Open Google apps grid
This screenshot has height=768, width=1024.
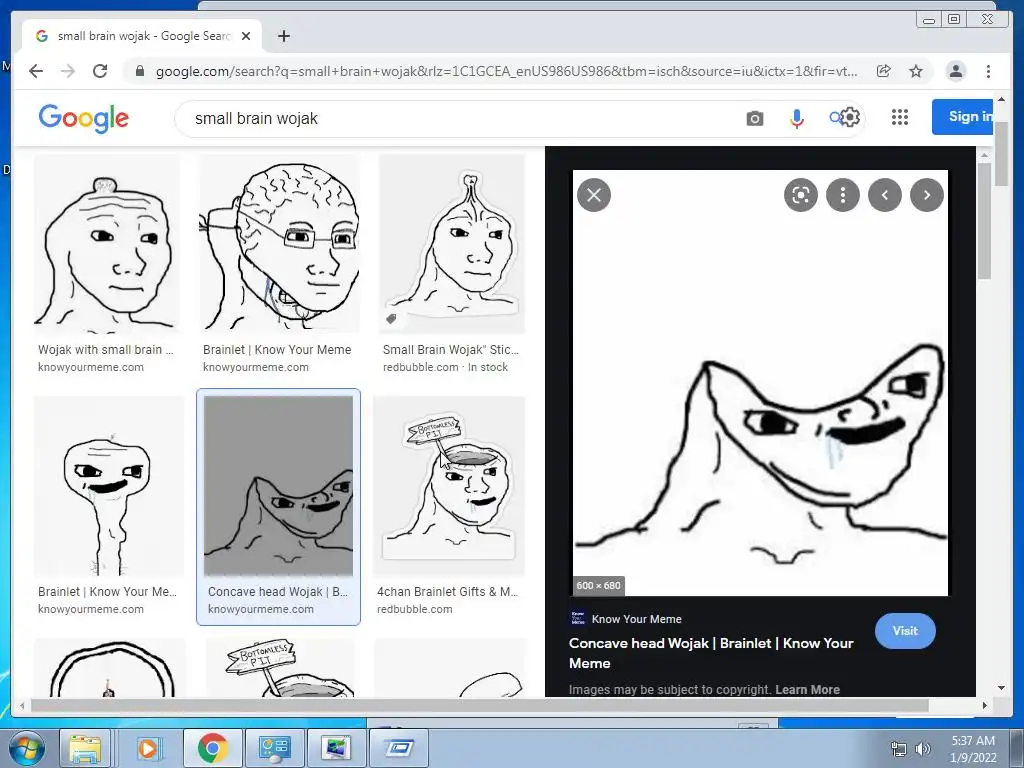(x=899, y=117)
